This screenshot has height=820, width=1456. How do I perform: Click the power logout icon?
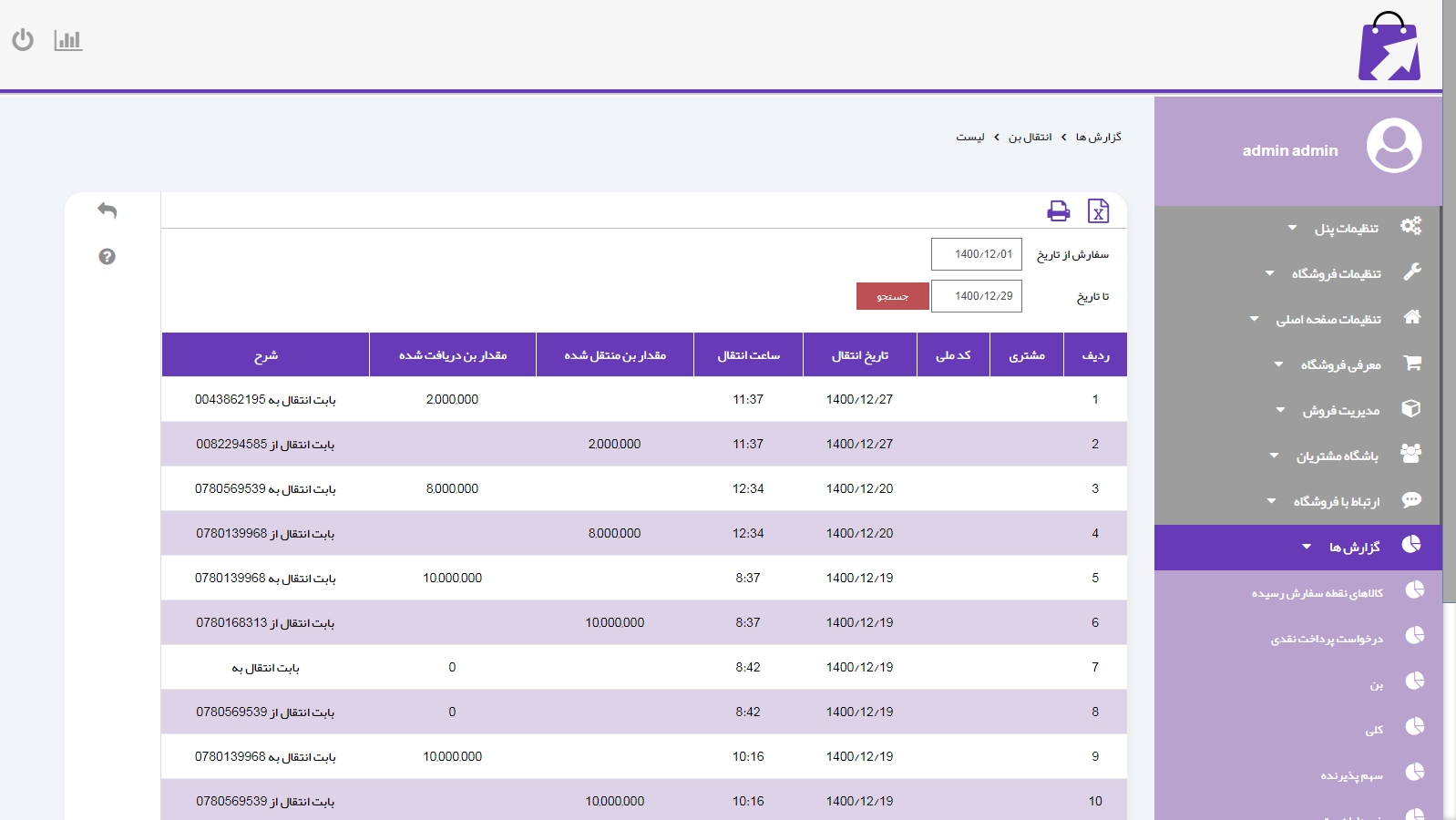coord(23,40)
